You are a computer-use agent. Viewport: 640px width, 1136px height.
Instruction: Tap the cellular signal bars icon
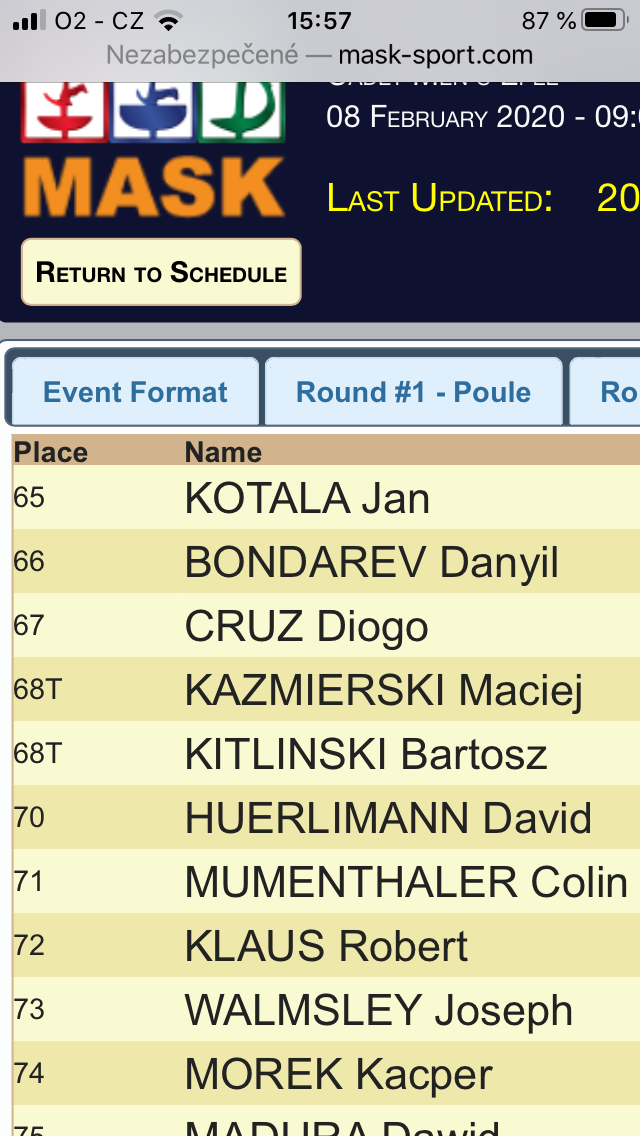click(x=29, y=20)
